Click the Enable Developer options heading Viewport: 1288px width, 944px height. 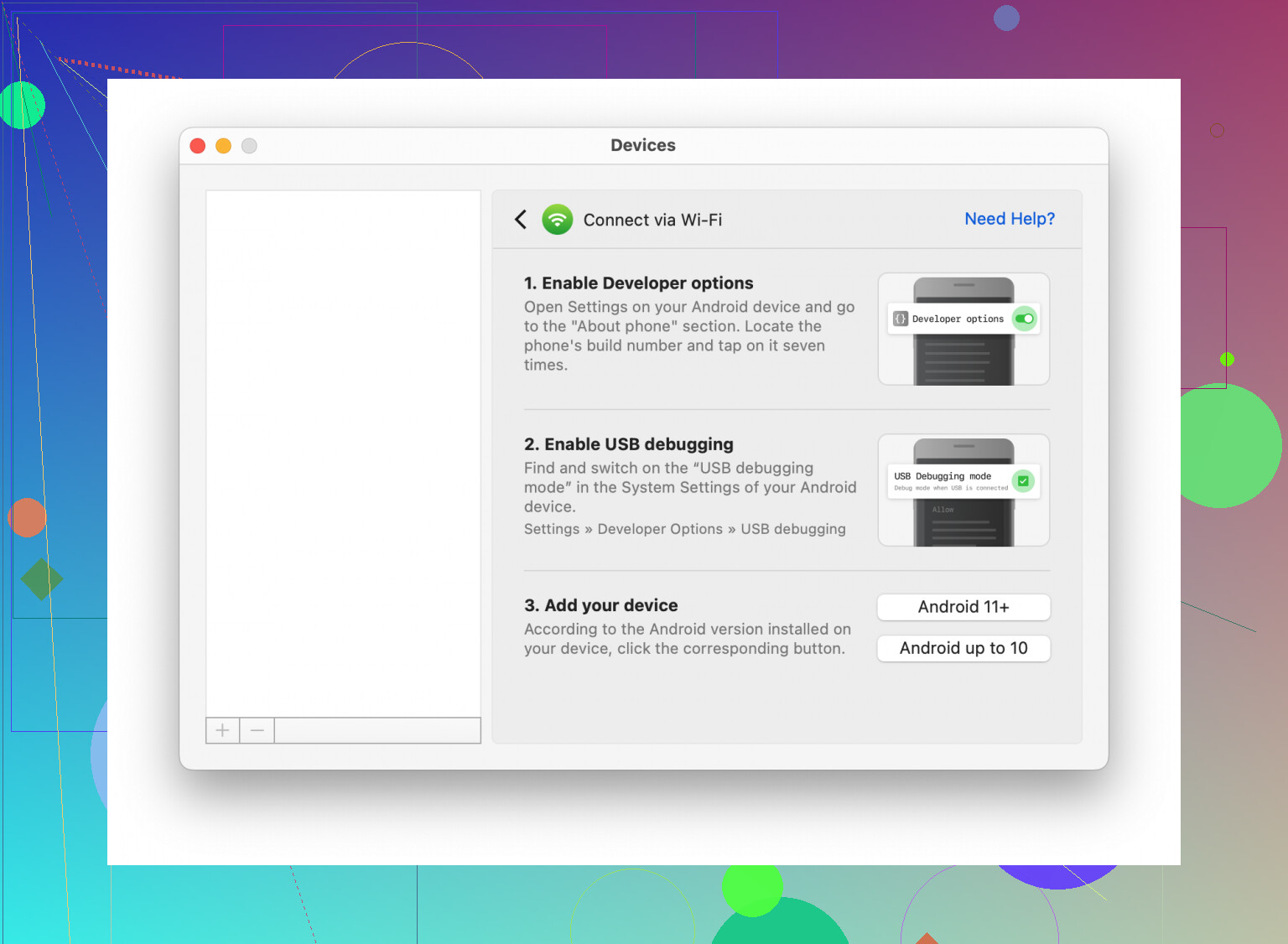(x=638, y=283)
